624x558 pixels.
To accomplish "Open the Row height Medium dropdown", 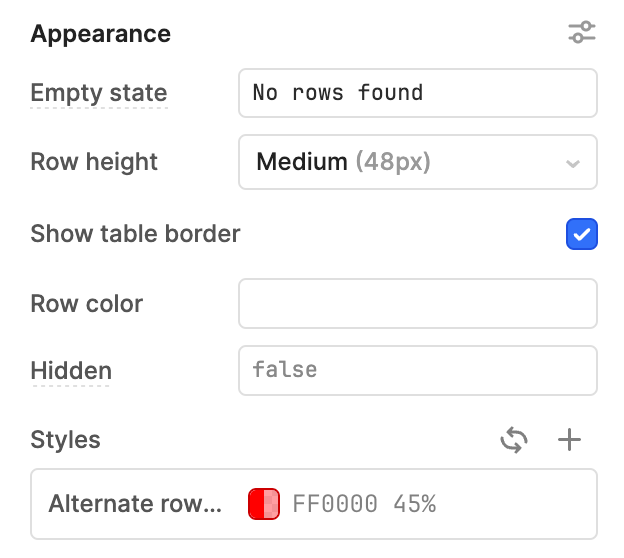I will pyautogui.click(x=418, y=162).
